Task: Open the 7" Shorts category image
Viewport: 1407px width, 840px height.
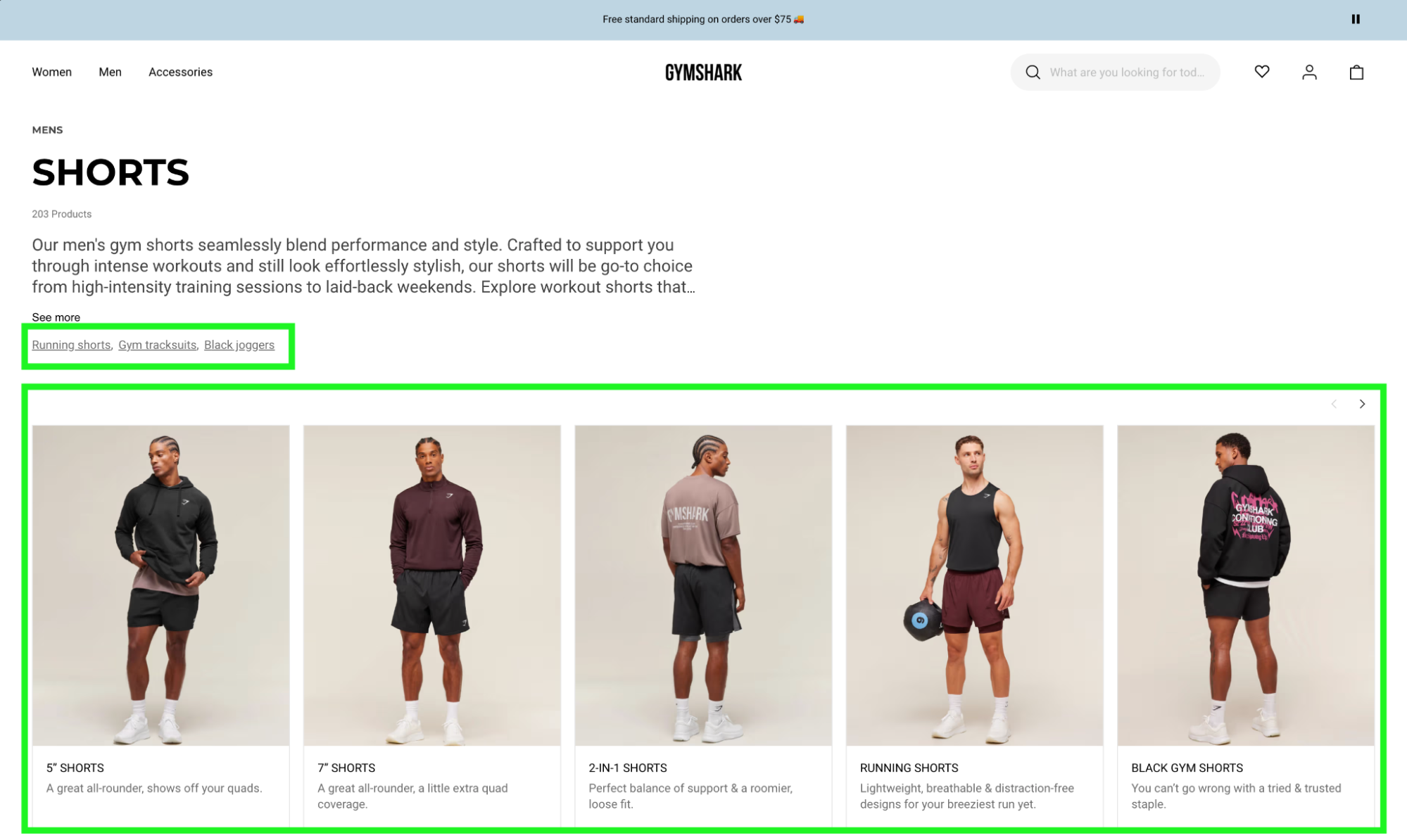Action: [x=431, y=585]
